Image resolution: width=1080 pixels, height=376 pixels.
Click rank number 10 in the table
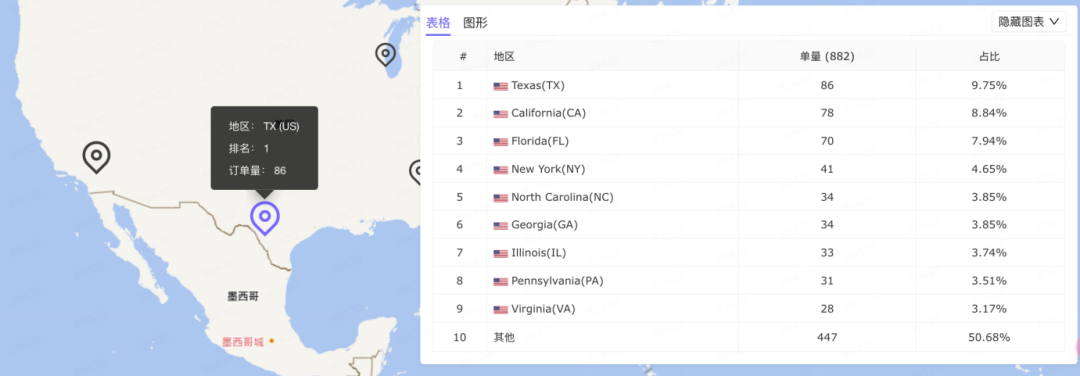[x=459, y=337]
